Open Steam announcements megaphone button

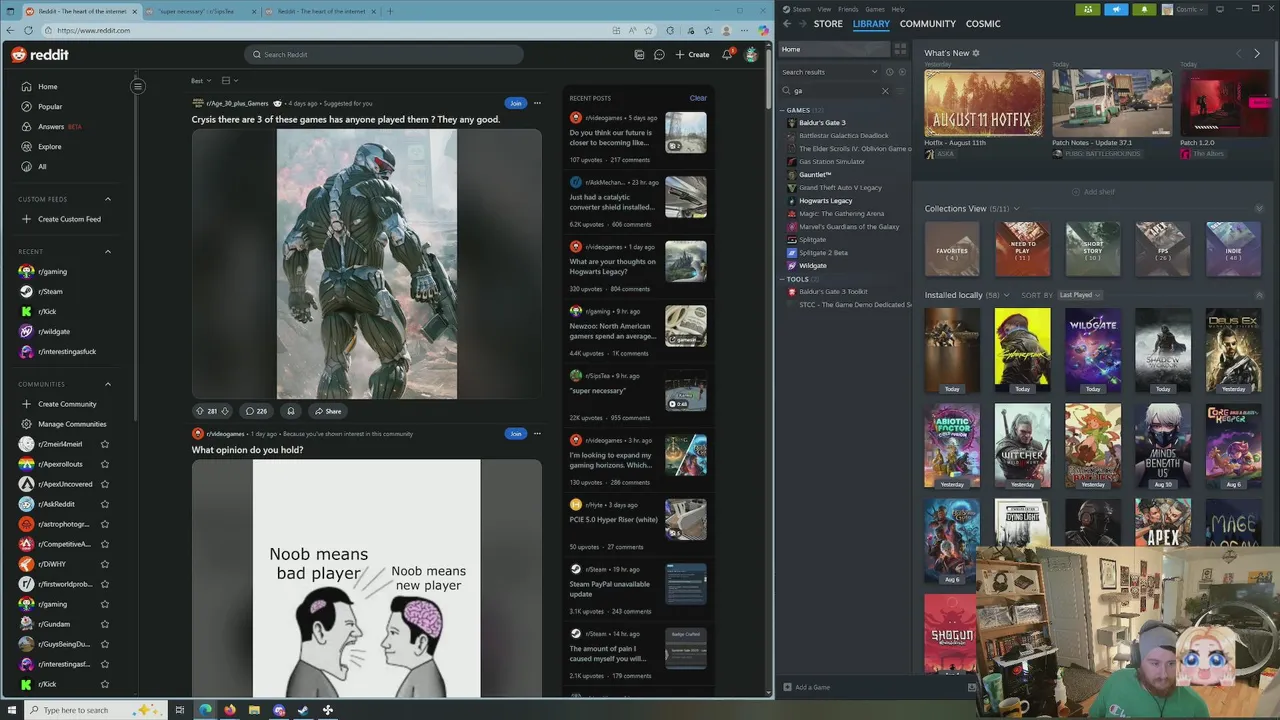(x=1116, y=9)
